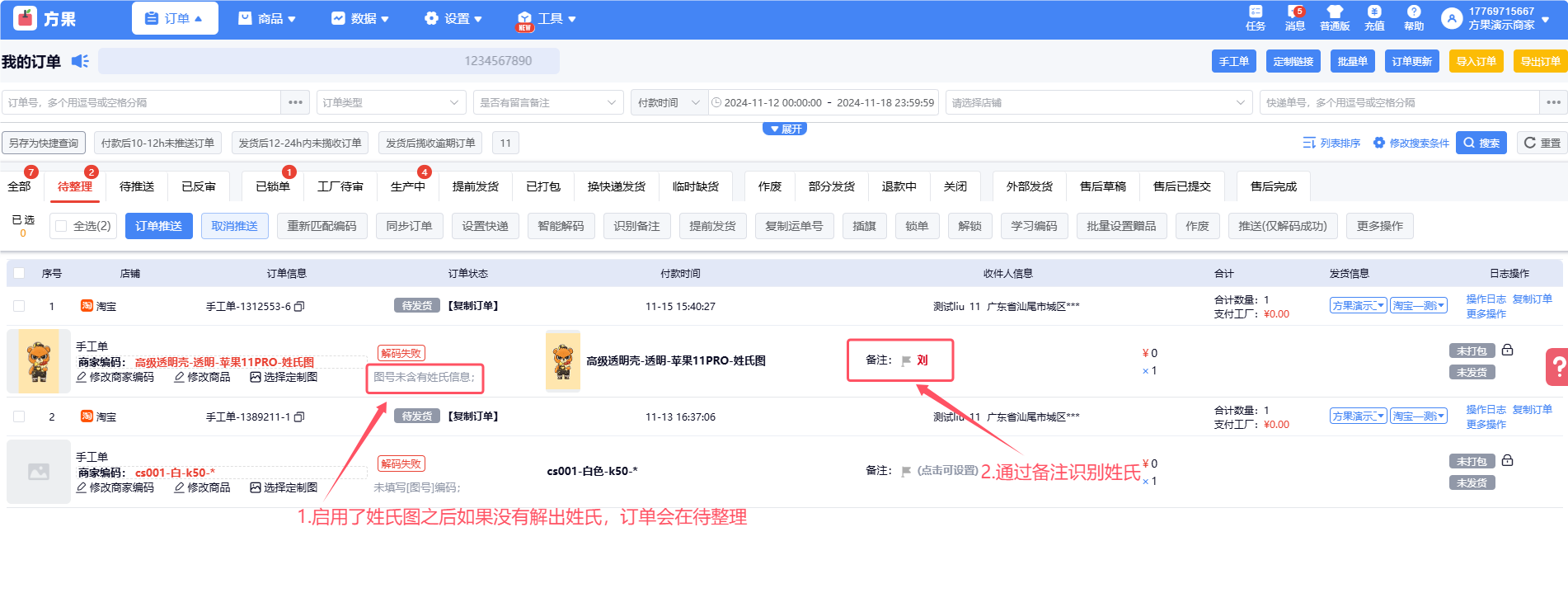The width and height of the screenshot is (1568, 607).
Task: Click the 备注 flag icon beside 刘
Action: (x=906, y=360)
